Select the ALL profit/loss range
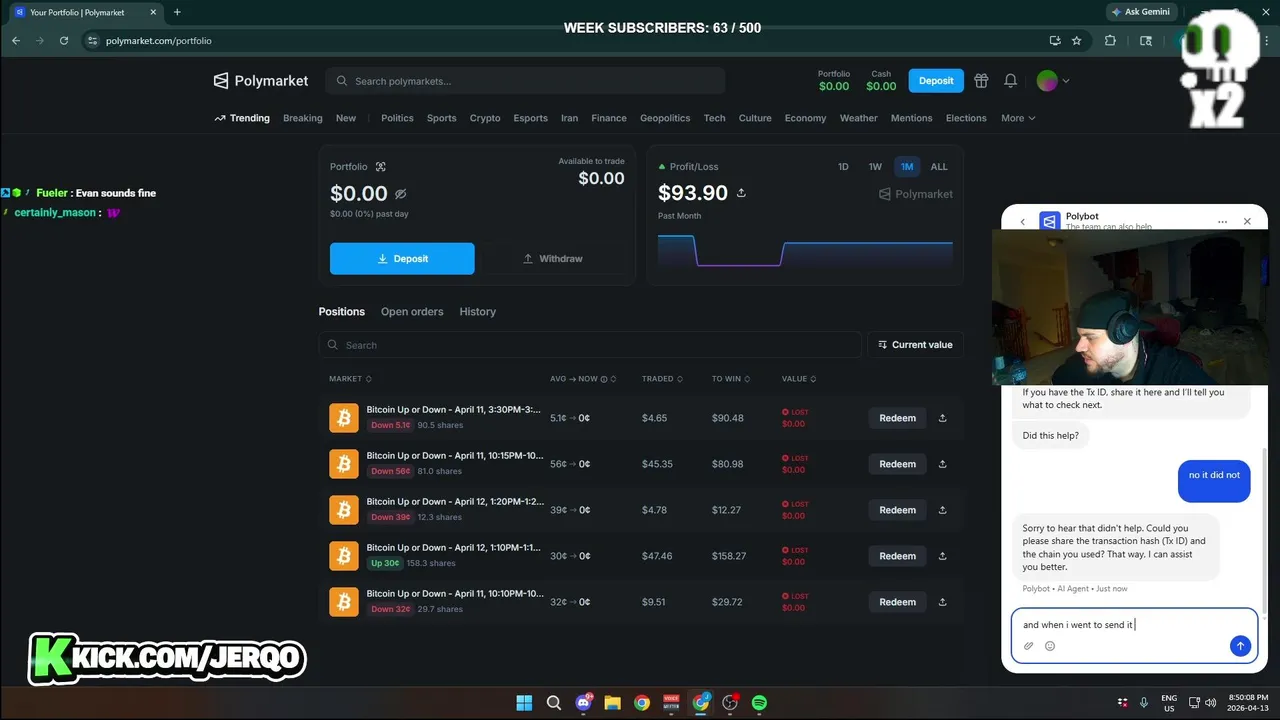 [939, 167]
